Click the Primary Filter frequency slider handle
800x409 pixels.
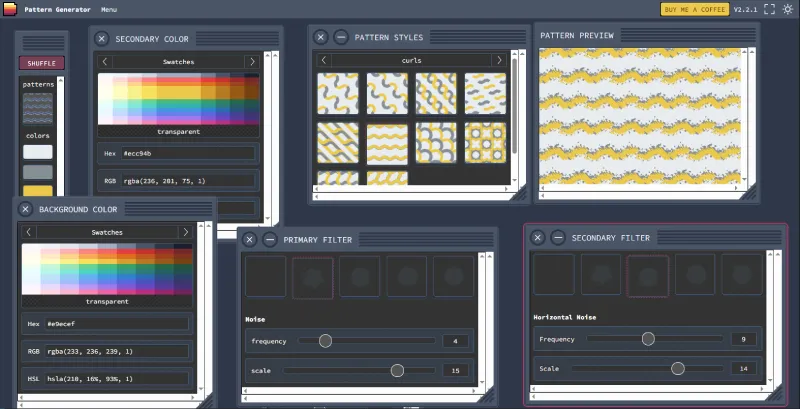point(325,341)
